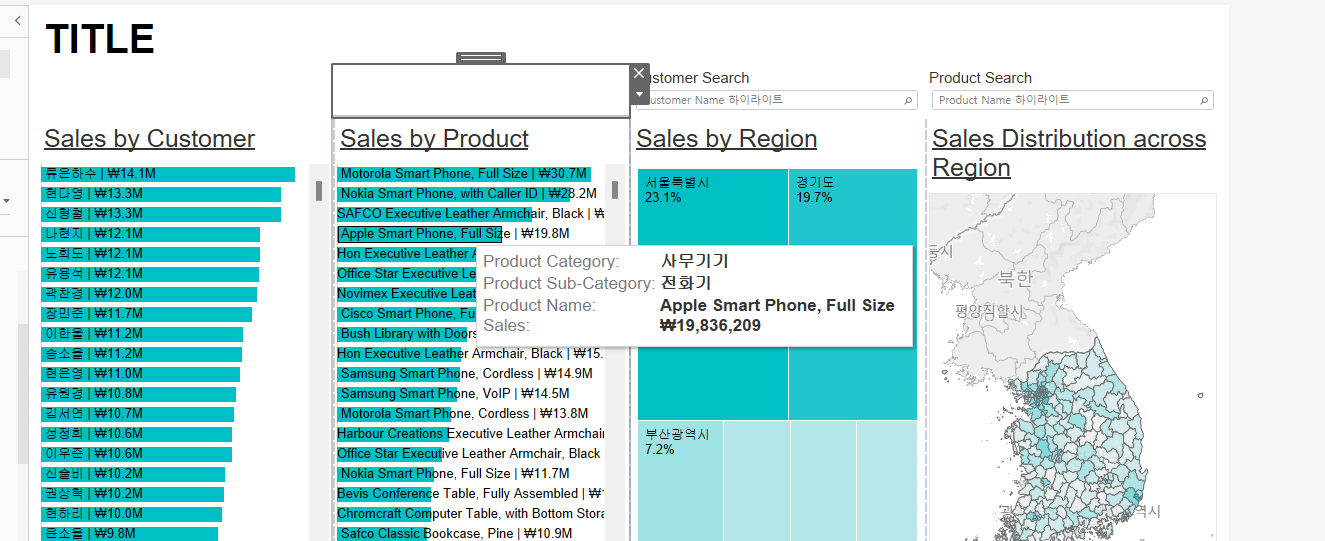
Task: Select the Sales by Region heading
Action: pos(726,139)
